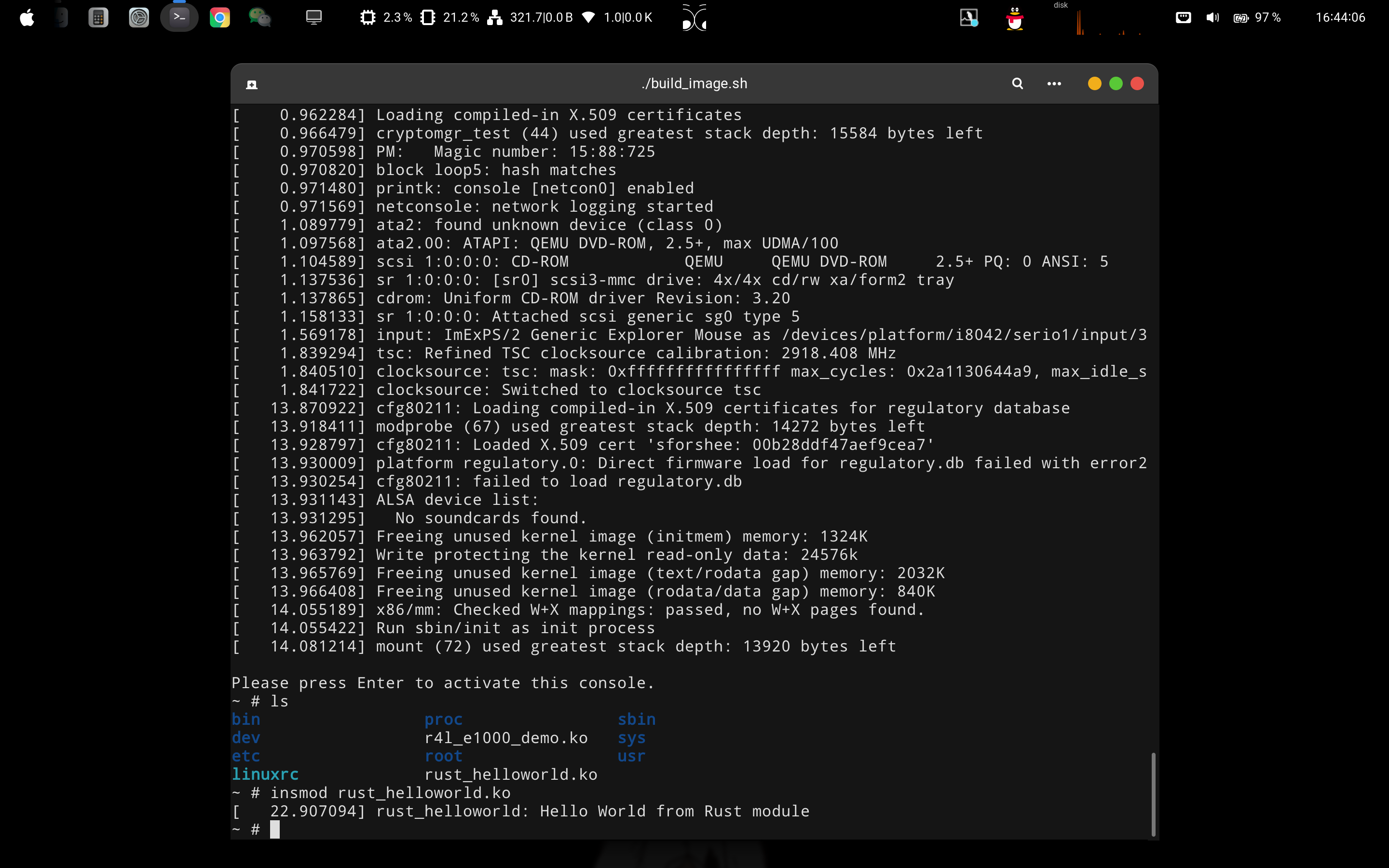This screenshot has width=1389, height=868.
Task: Open the WeChat icon
Action: tap(259, 18)
